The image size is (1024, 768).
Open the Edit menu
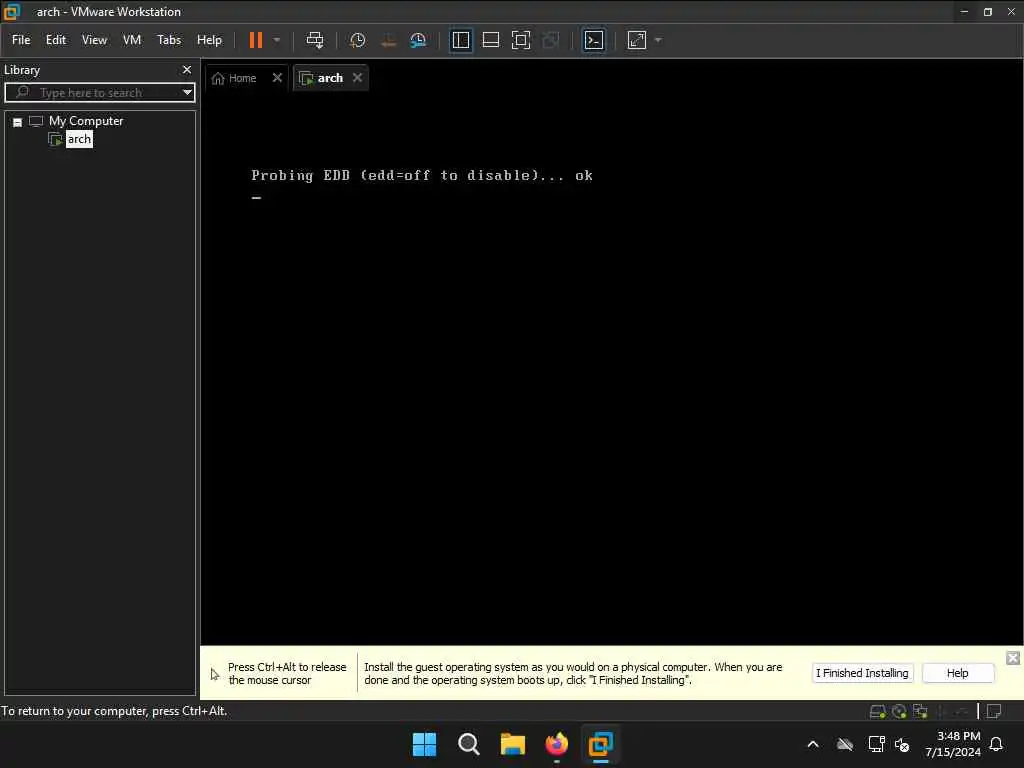click(56, 40)
